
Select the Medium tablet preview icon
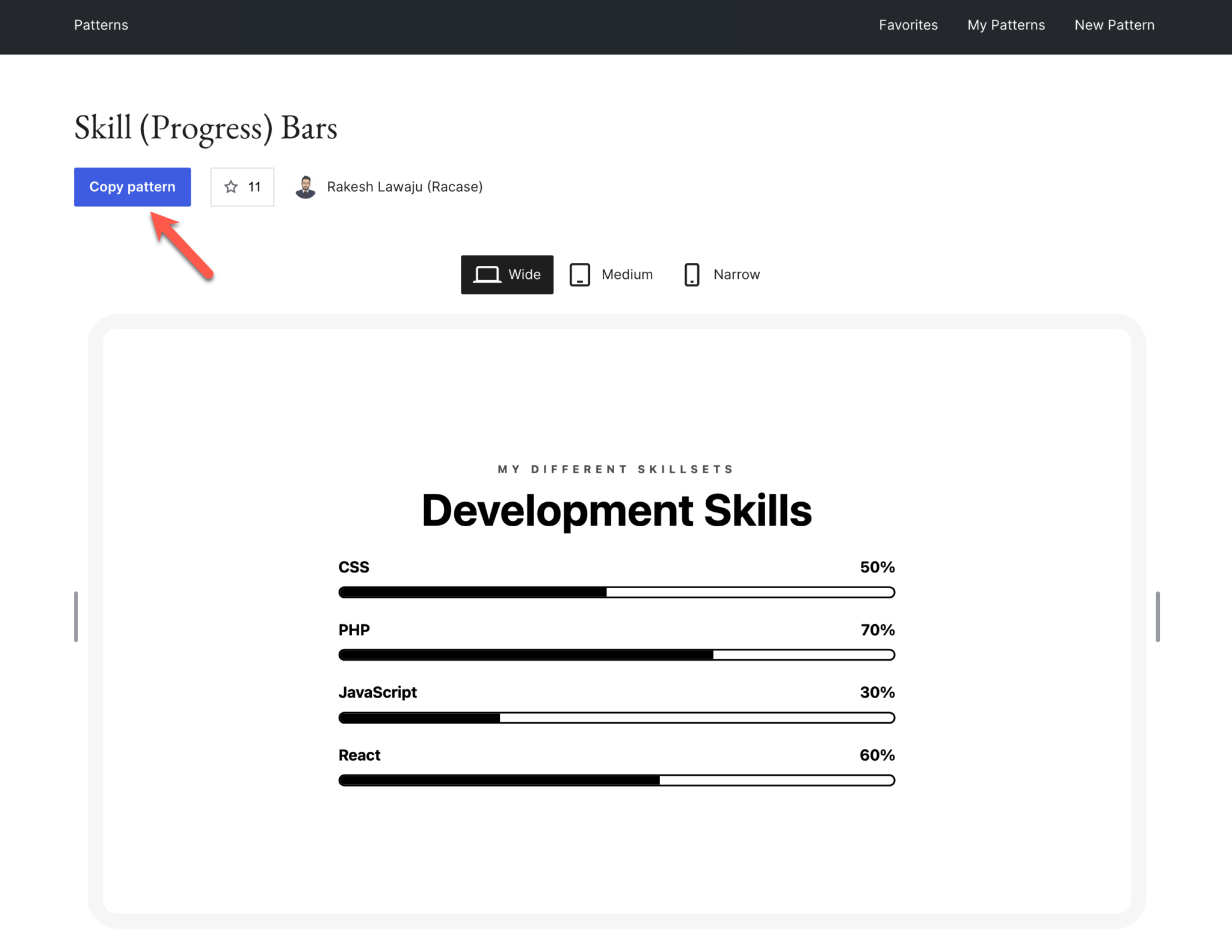click(x=579, y=274)
